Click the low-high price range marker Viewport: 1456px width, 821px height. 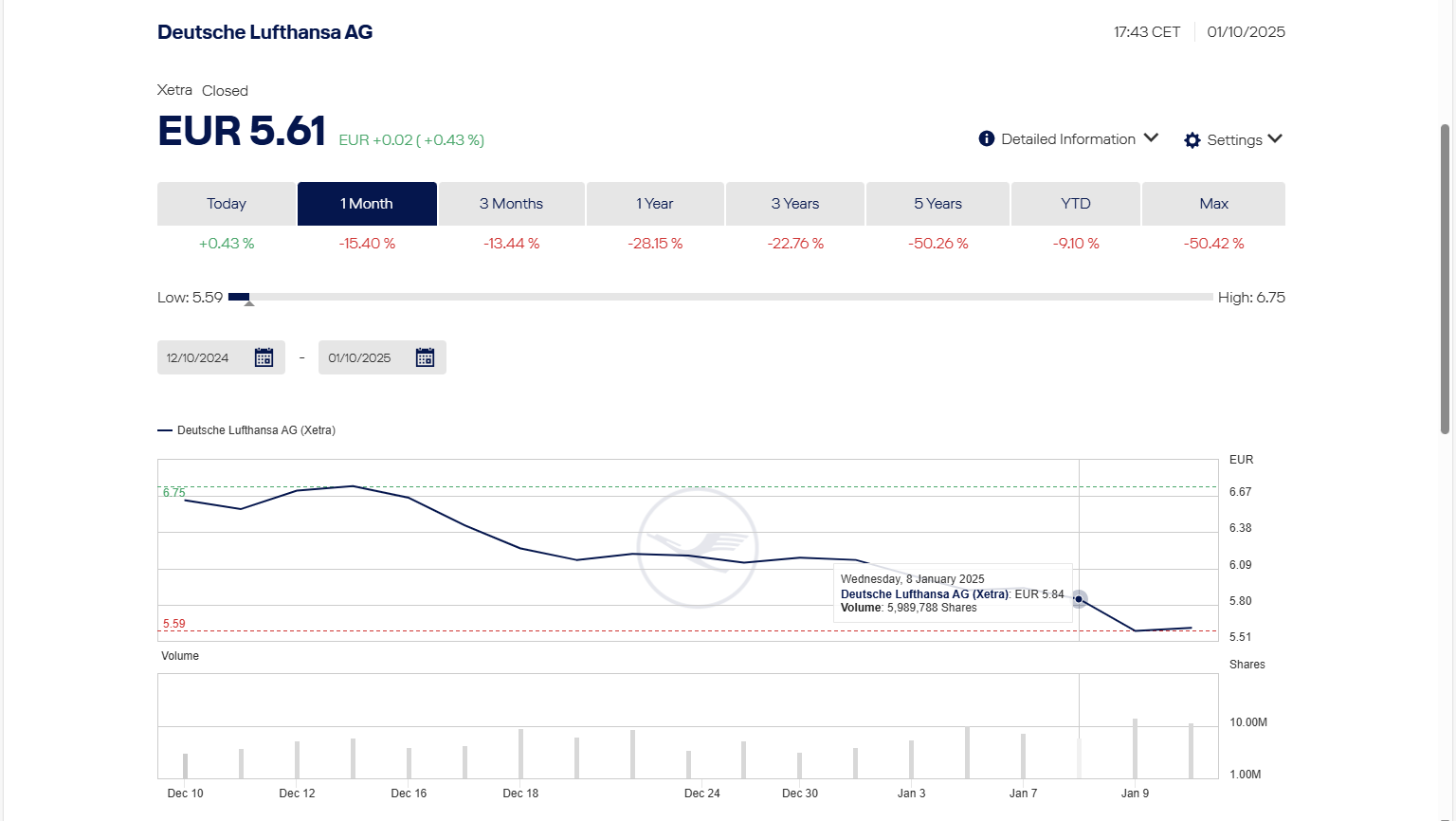coord(249,303)
